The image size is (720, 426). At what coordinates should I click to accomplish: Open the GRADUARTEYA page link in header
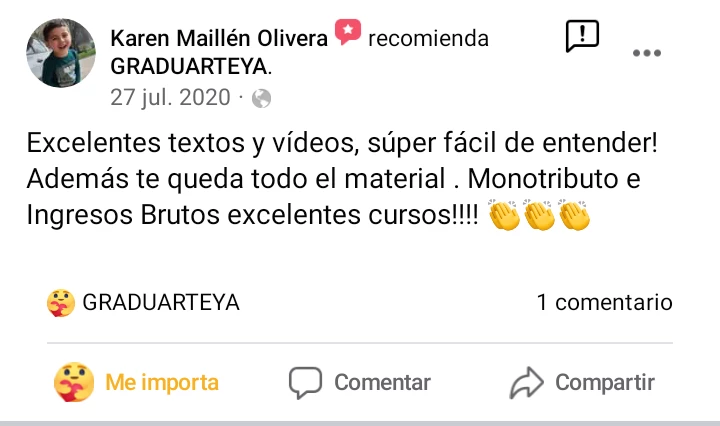[x=191, y=67]
